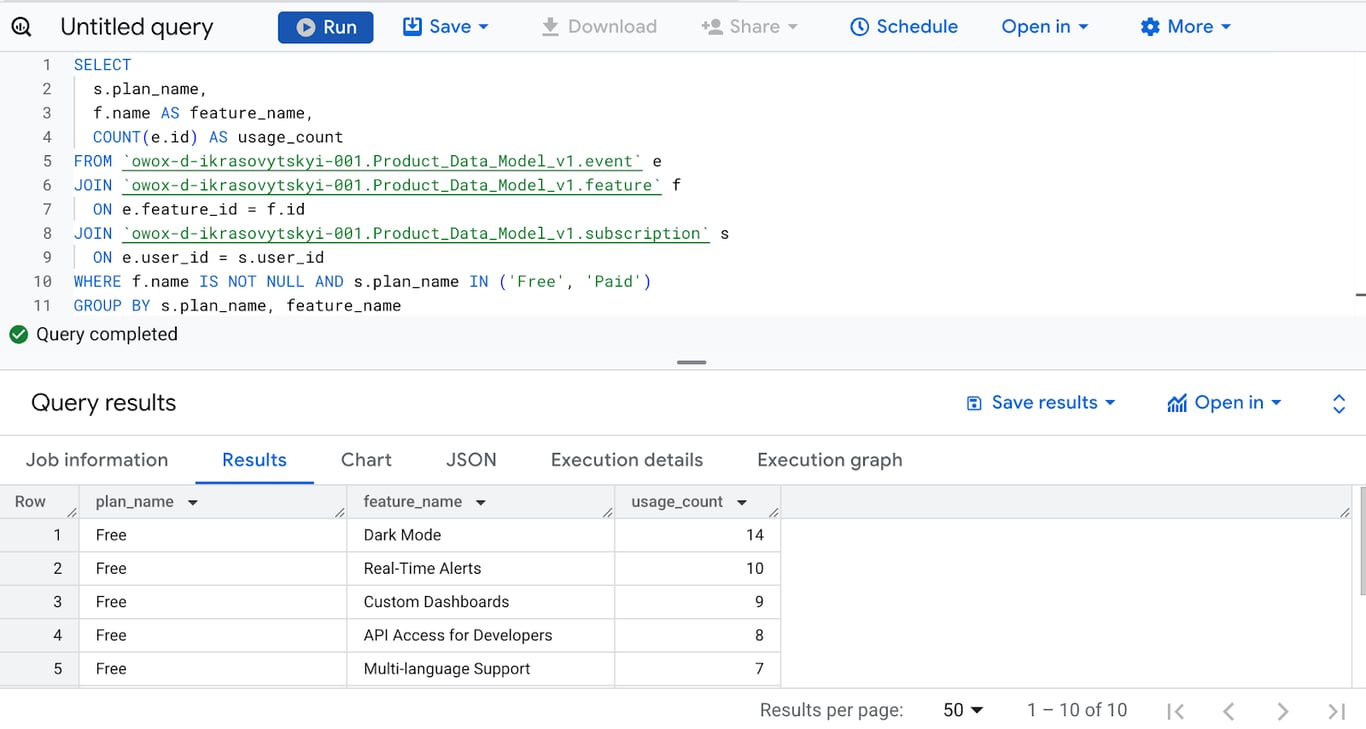This screenshot has height=729, width=1366.
Task: Run the query with the Run button
Action: pos(326,27)
